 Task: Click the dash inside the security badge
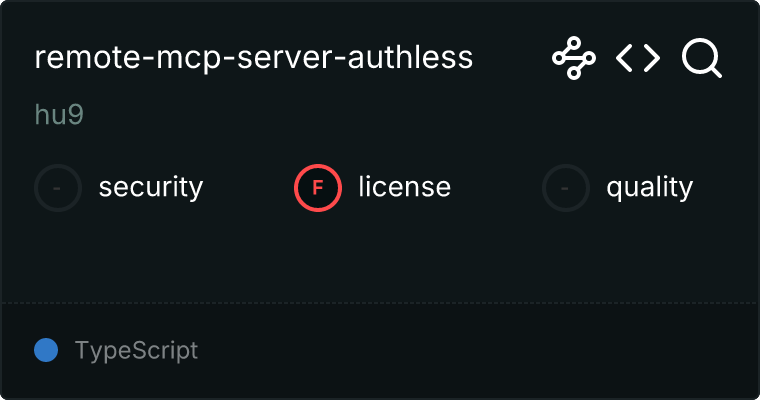point(57,188)
